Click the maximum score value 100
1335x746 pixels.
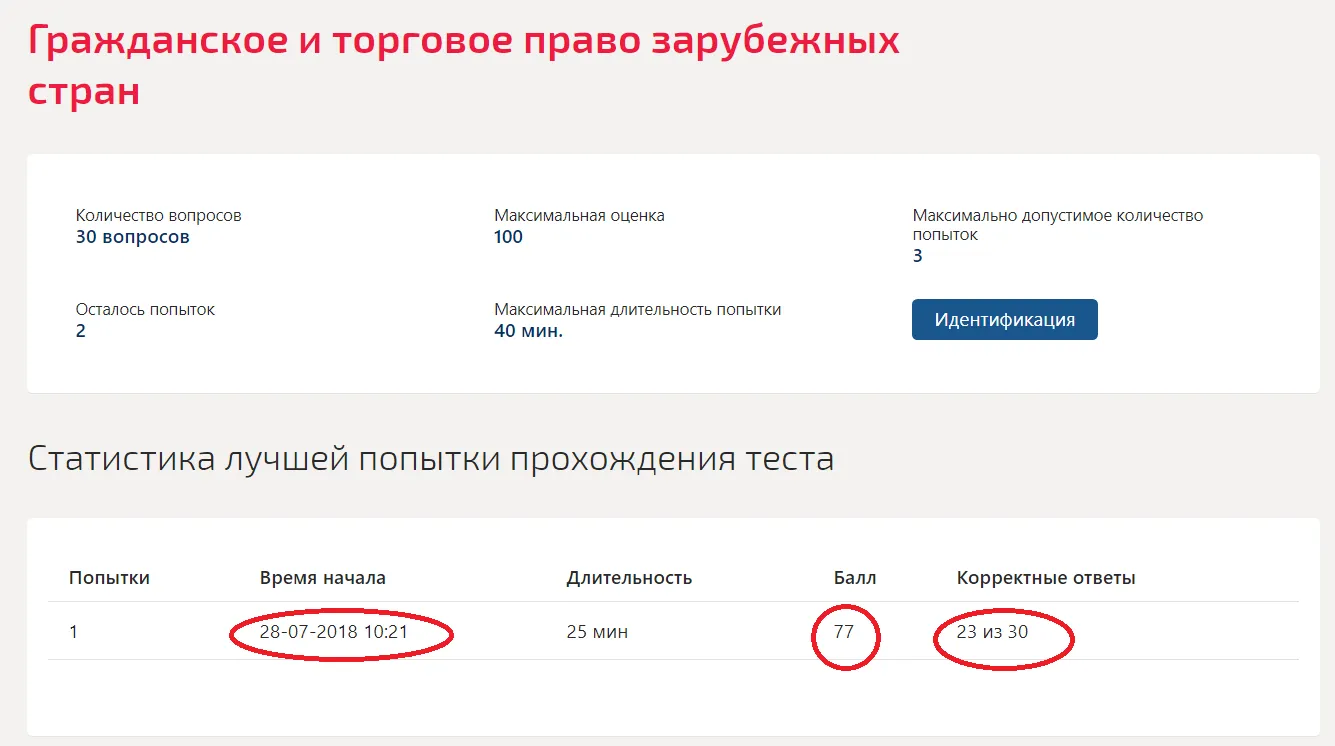coord(508,237)
